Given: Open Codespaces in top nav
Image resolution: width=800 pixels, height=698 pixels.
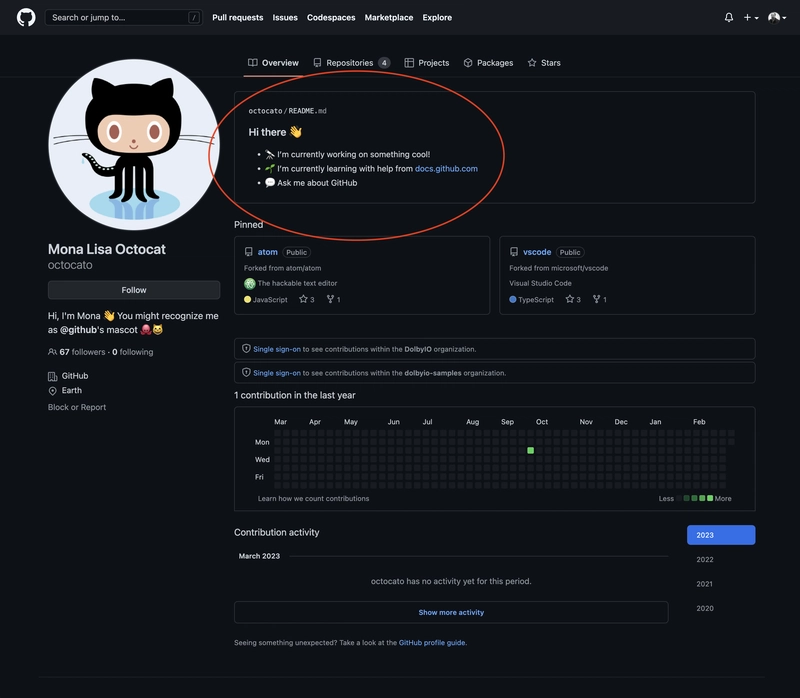Looking at the screenshot, I should 331,17.
